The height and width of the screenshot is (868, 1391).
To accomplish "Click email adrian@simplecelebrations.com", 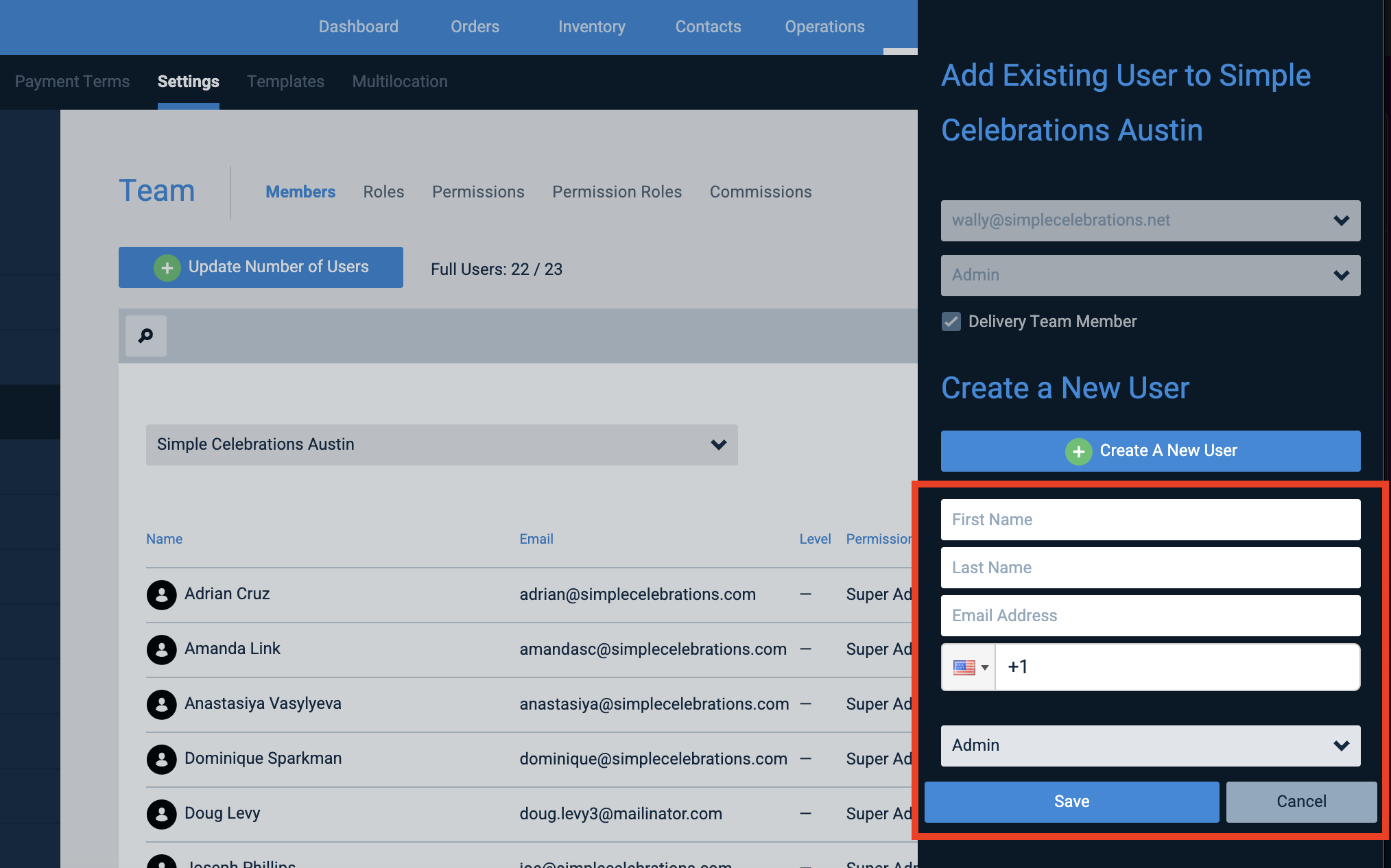I will pyautogui.click(x=637, y=594).
